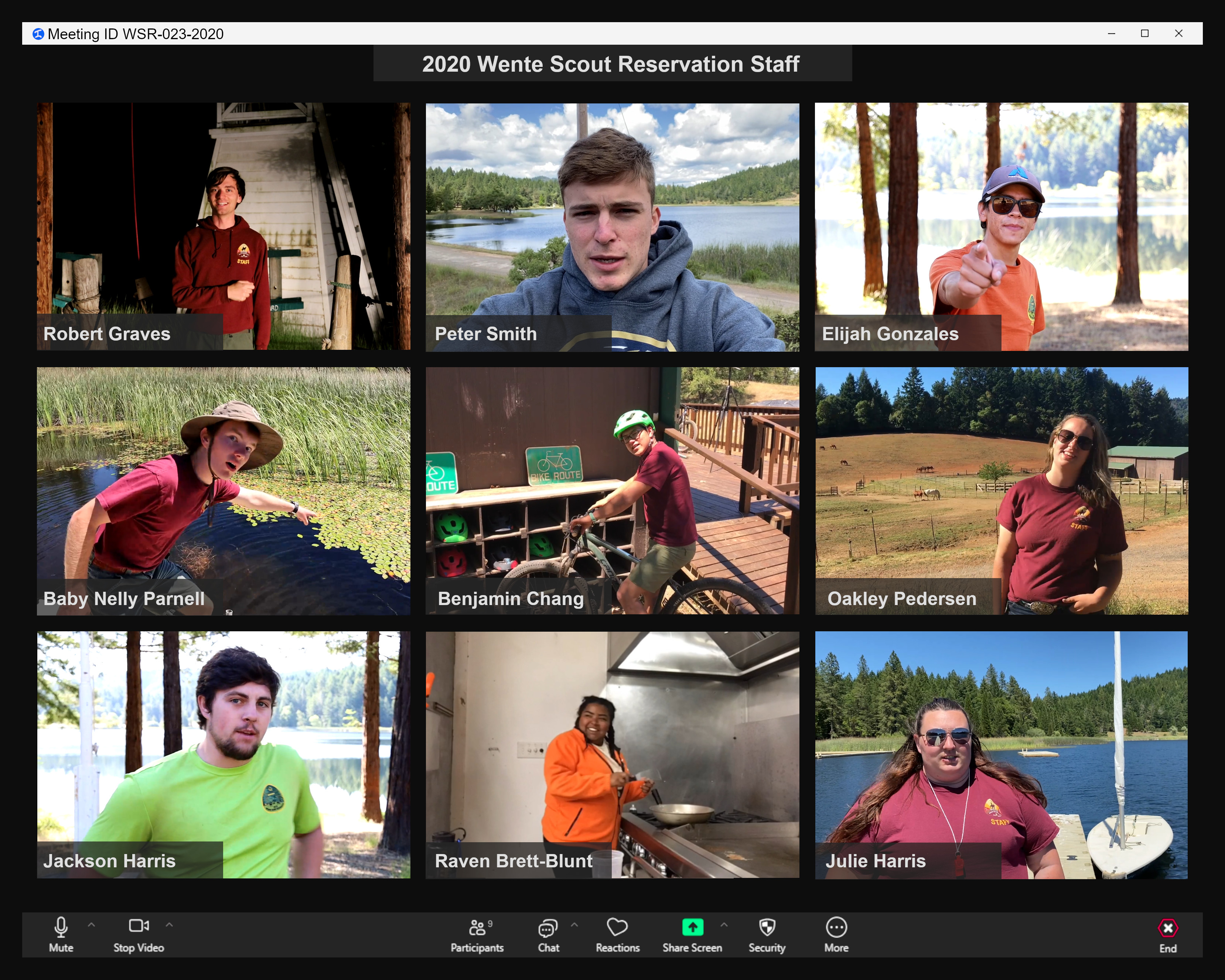The height and width of the screenshot is (980, 1225).
Task: Click the meeting info icon by Meeting ID
Action: 38,34
